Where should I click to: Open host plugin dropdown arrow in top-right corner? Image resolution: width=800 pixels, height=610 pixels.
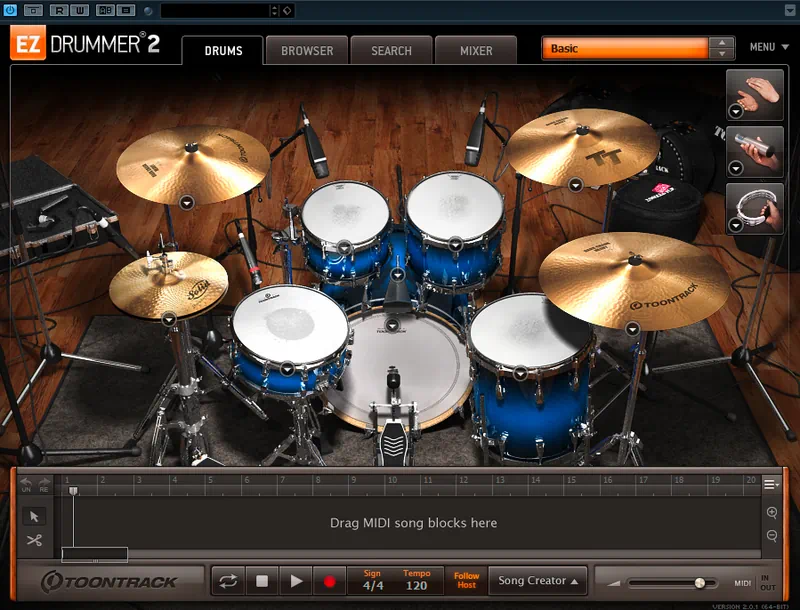[x=790, y=10]
